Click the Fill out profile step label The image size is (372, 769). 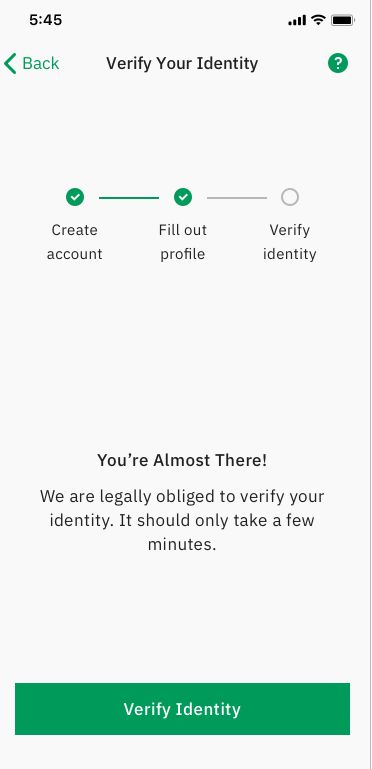coord(183,242)
